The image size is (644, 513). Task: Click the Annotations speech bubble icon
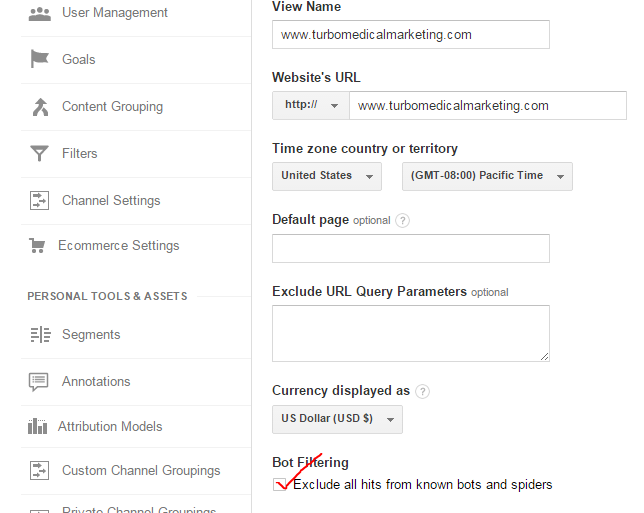pyautogui.click(x=40, y=381)
